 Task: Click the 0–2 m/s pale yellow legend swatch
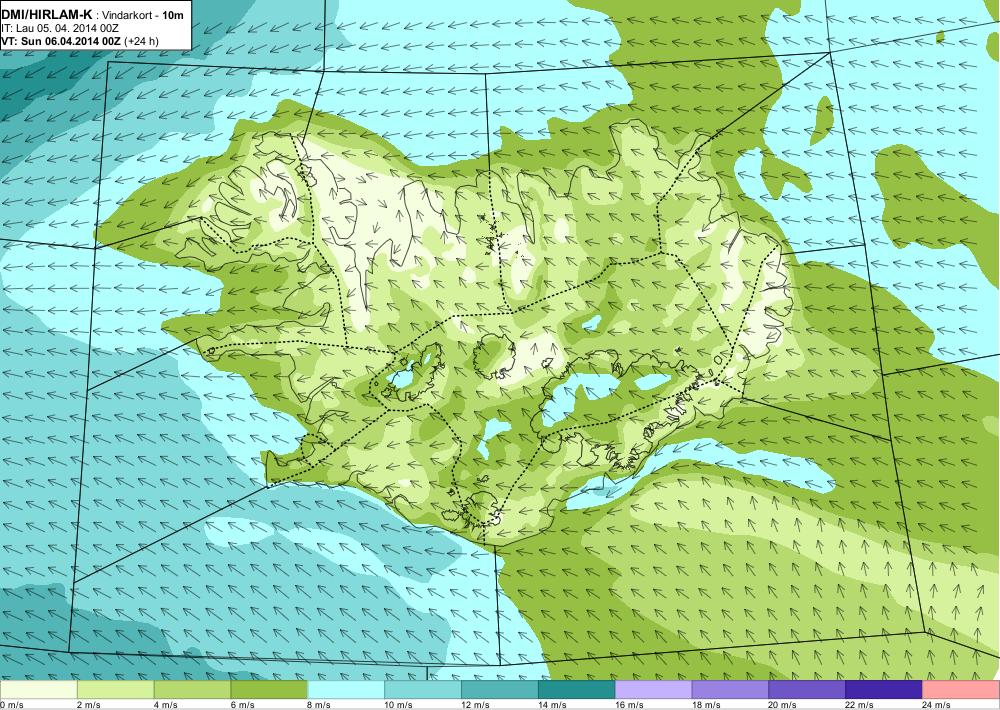38,690
